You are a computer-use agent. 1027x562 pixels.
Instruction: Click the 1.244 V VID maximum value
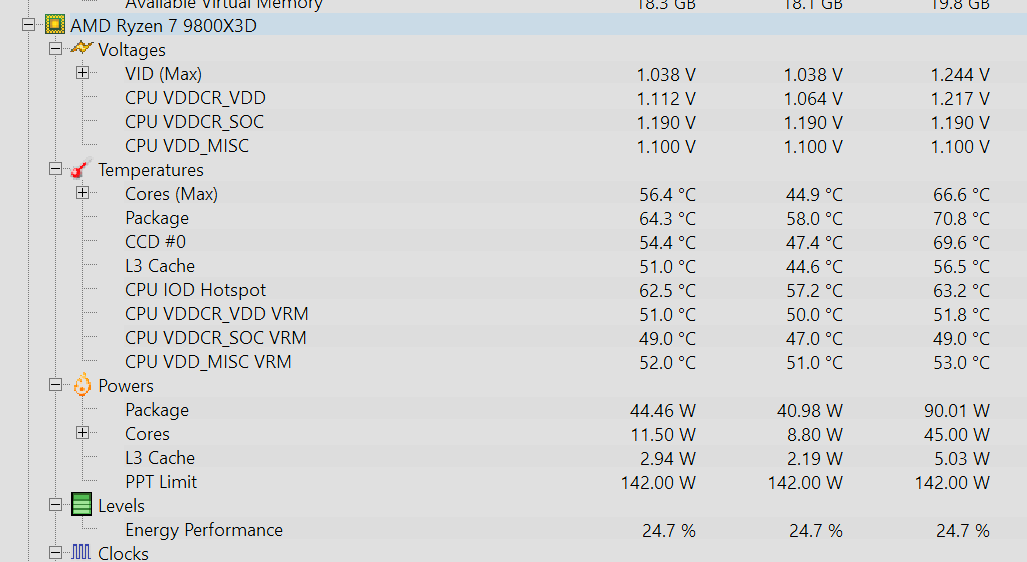coord(960,75)
